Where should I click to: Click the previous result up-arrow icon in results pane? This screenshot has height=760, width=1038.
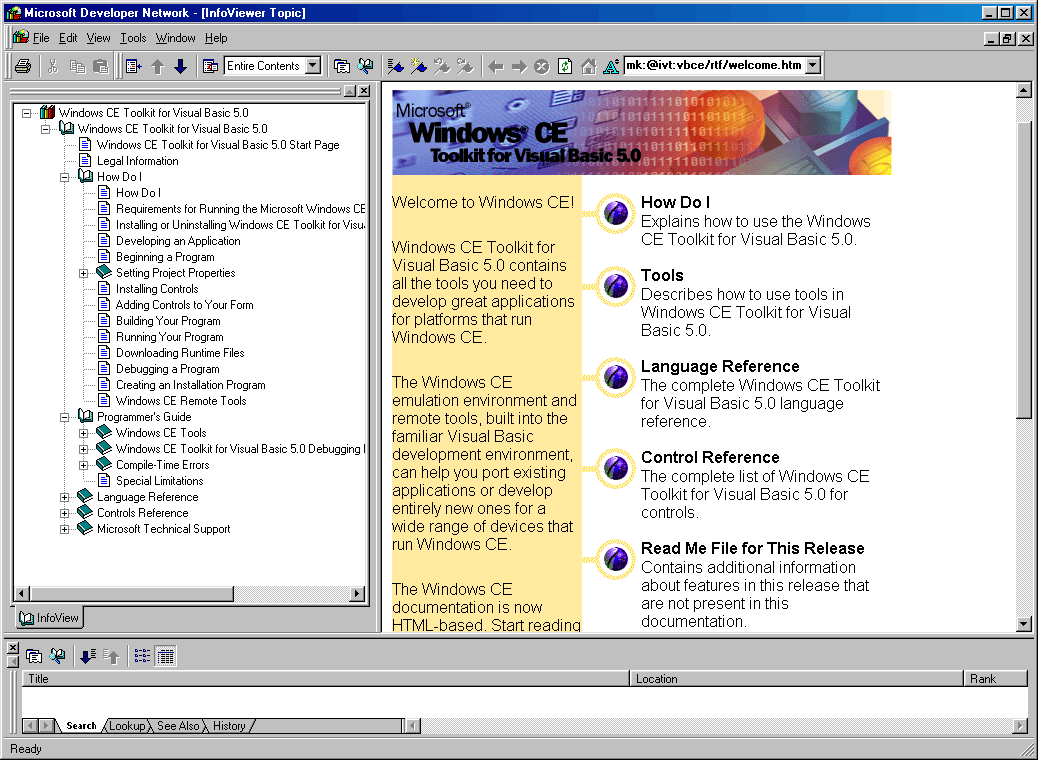111,656
